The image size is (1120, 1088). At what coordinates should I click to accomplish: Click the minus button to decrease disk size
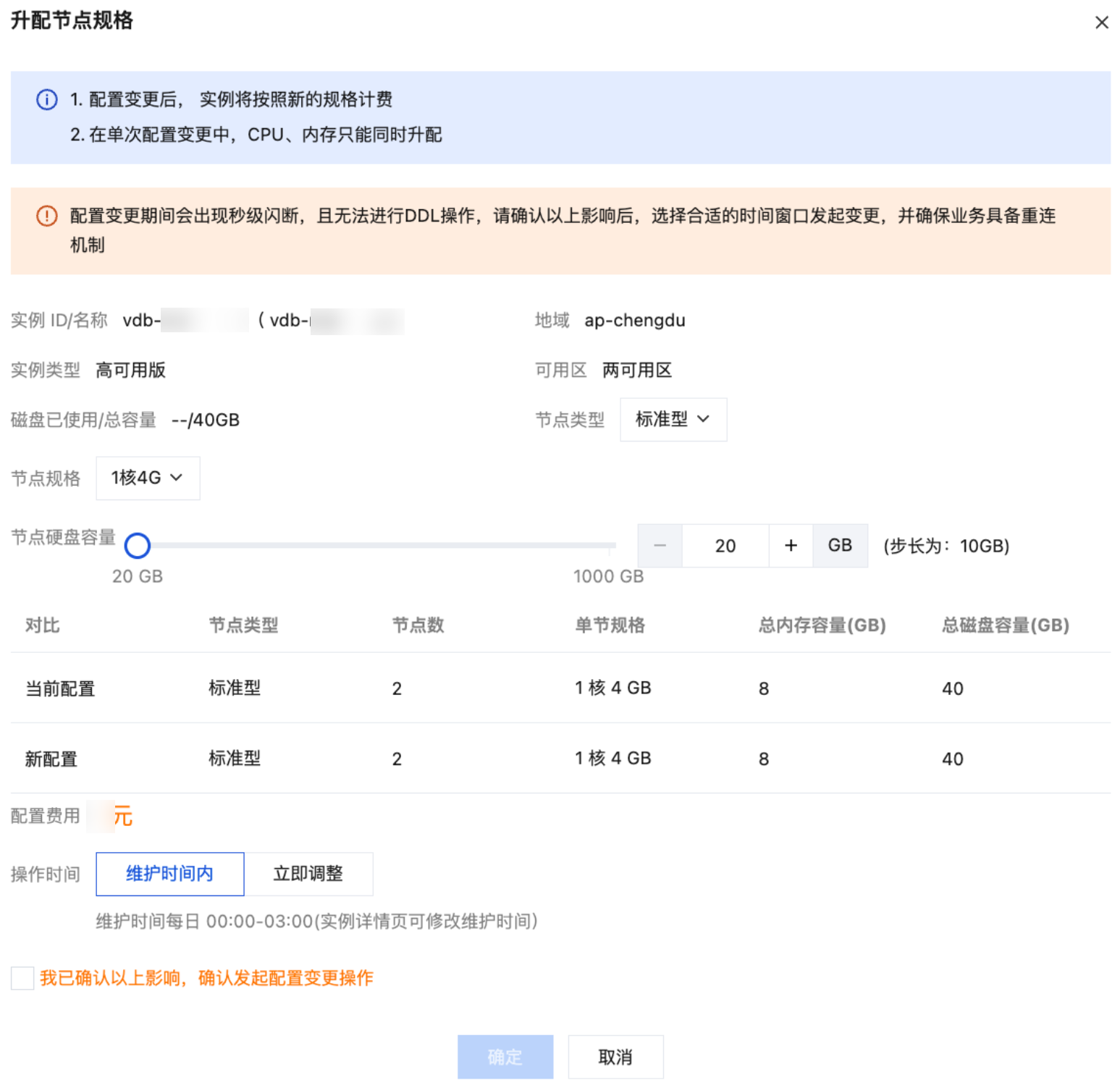(x=660, y=546)
